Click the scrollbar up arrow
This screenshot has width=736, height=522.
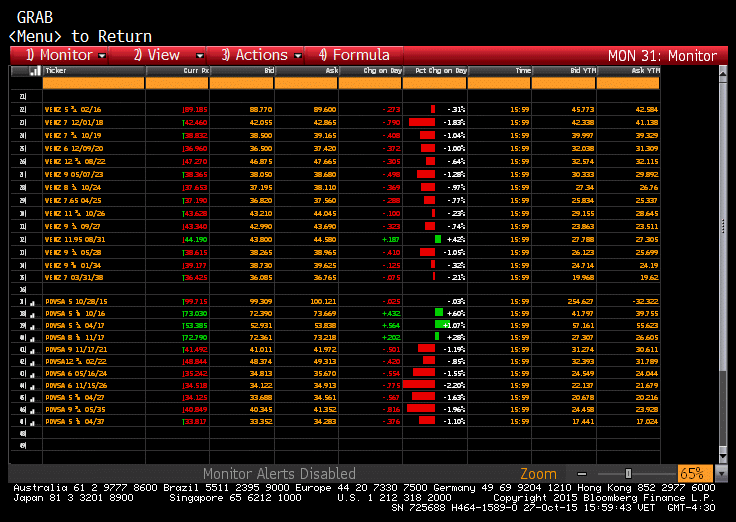click(x=723, y=73)
